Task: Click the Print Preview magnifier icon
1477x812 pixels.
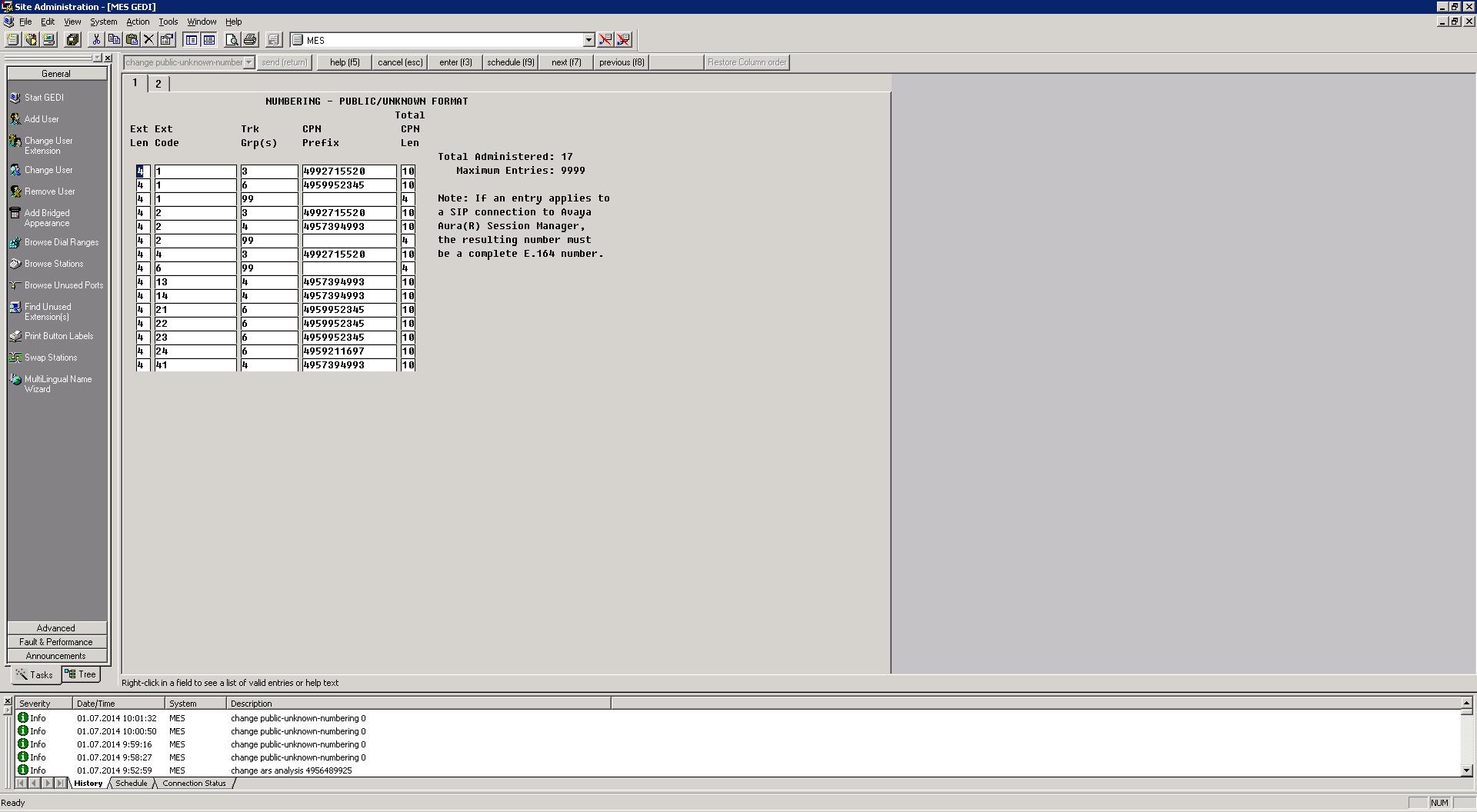Action: coord(232,40)
